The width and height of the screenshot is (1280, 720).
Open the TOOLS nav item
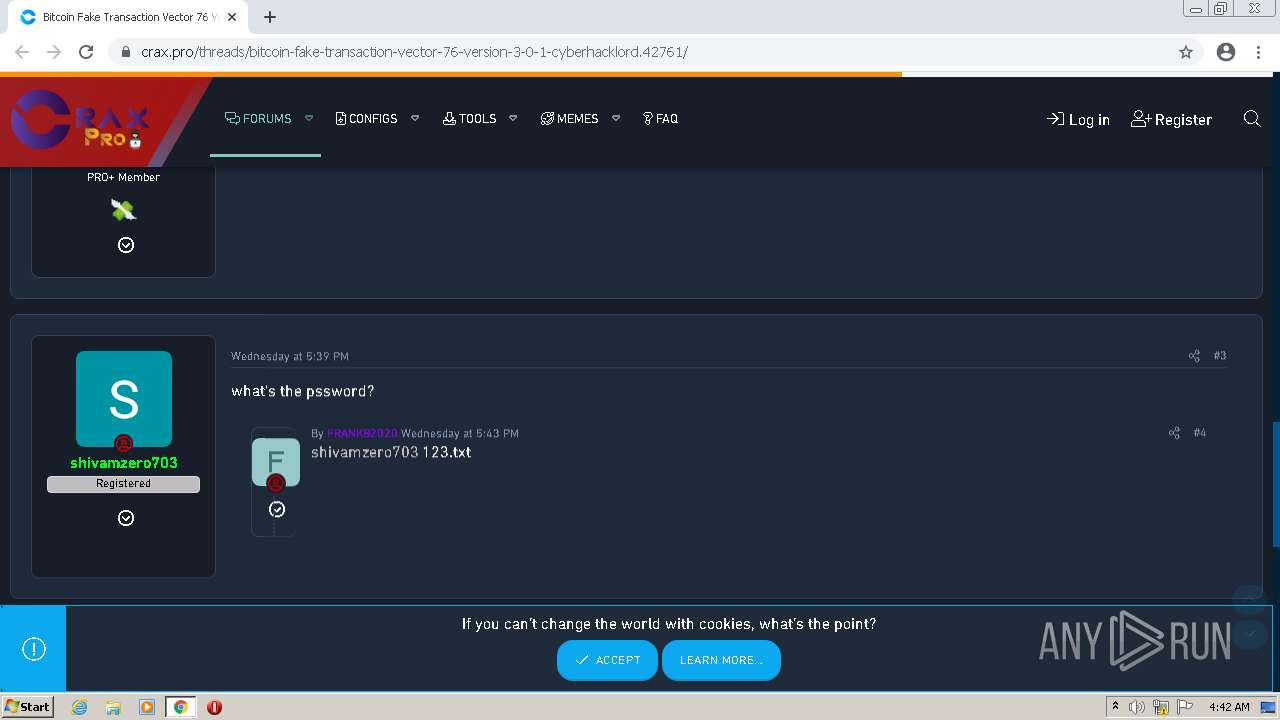click(x=469, y=118)
